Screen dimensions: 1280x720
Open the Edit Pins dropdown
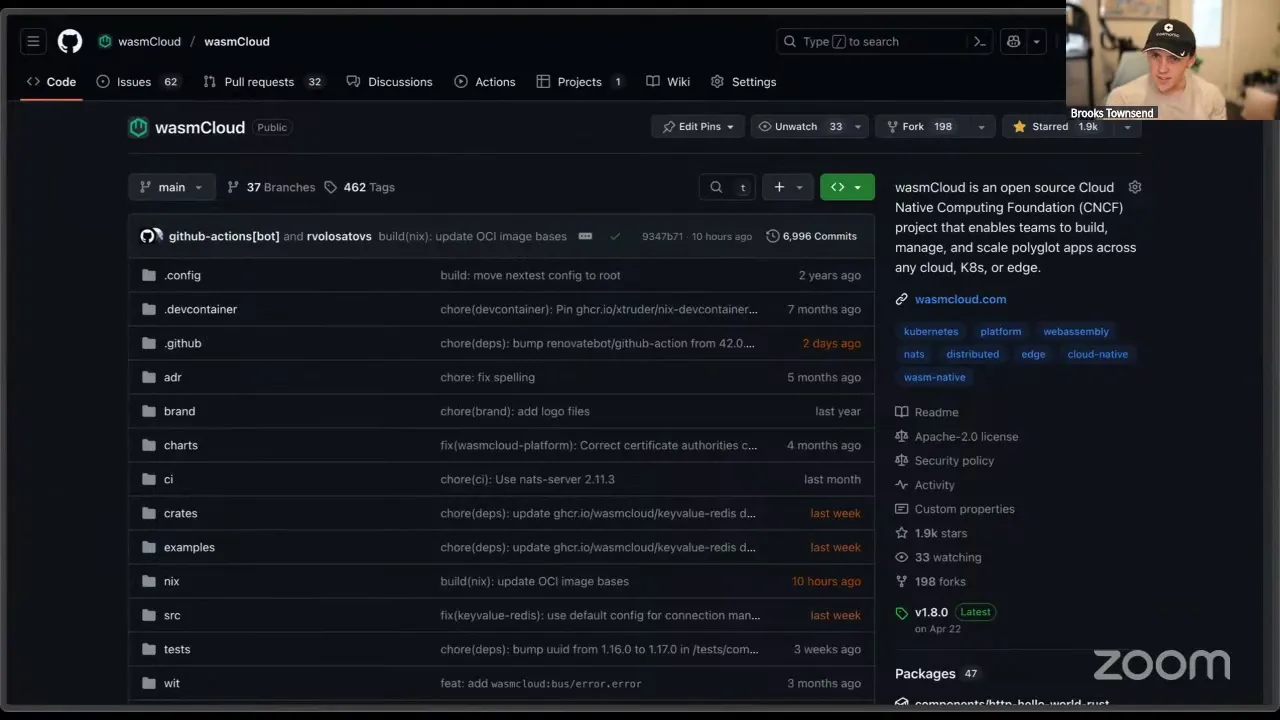[698, 127]
